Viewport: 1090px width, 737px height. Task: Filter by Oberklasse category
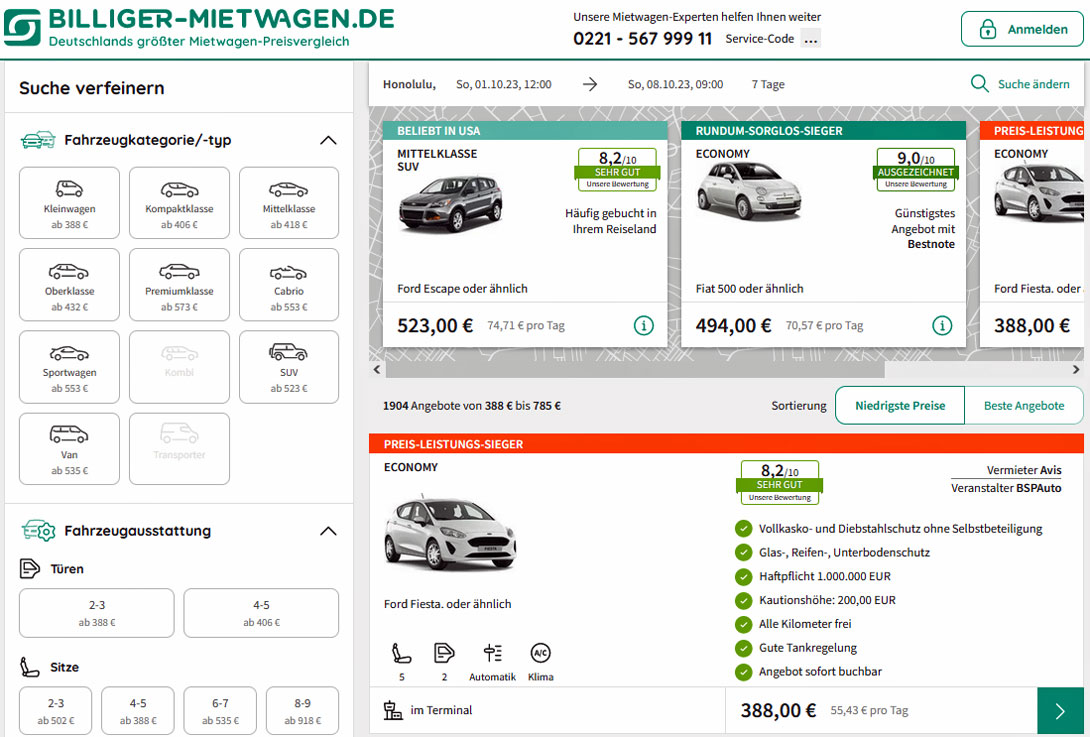70,284
